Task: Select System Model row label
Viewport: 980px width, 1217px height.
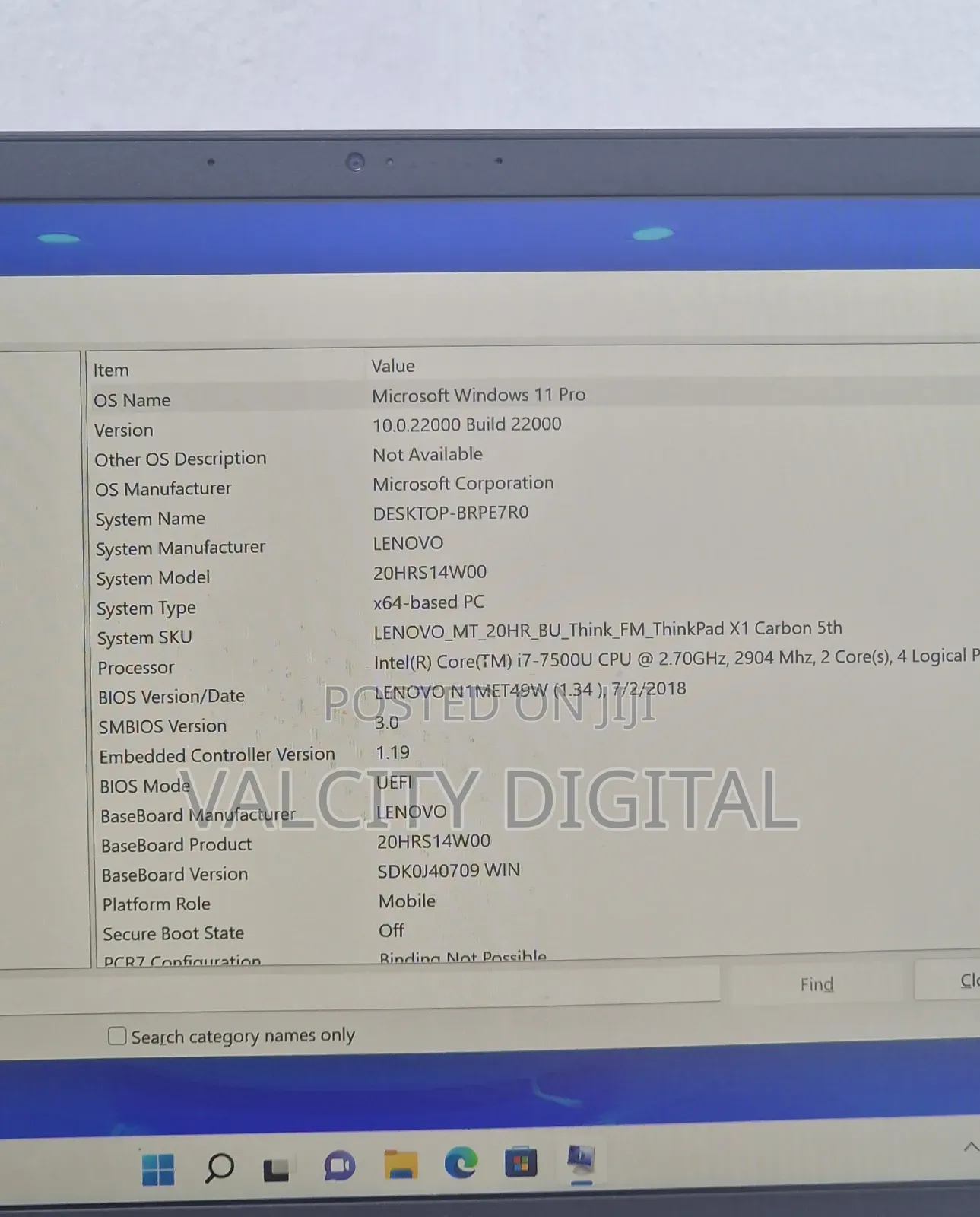Action: click(x=153, y=578)
